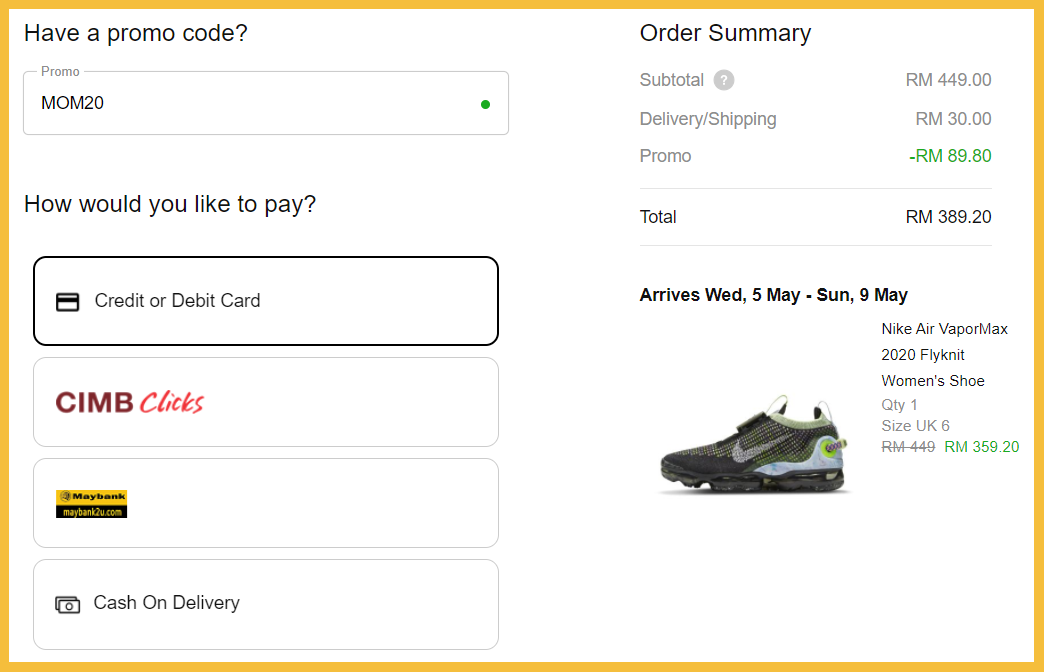Click the Delivery/Shipping fee RM 30.00
The height and width of the screenshot is (672, 1044).
[x=953, y=119]
